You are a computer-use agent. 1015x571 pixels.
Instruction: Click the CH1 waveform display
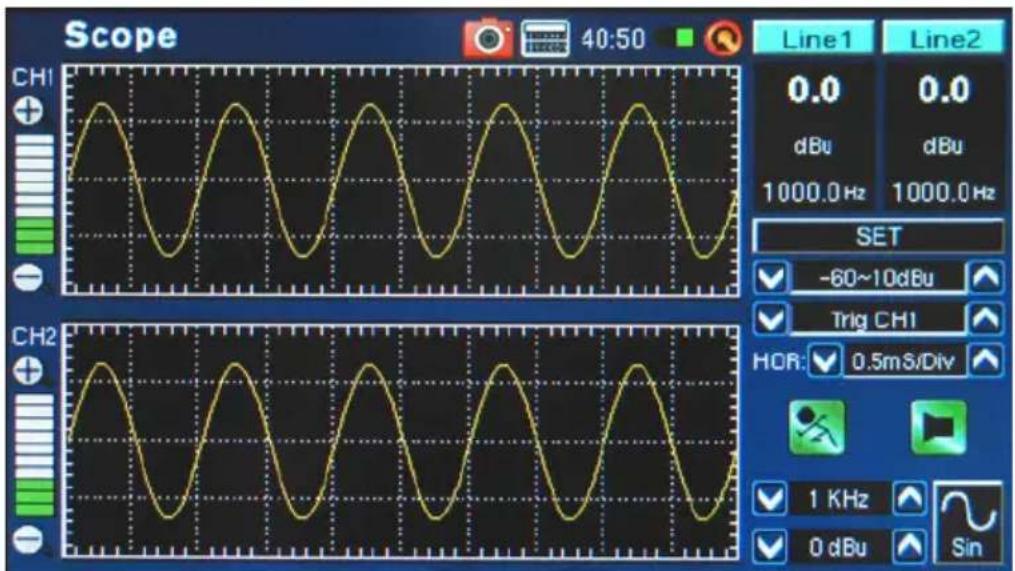click(401, 180)
